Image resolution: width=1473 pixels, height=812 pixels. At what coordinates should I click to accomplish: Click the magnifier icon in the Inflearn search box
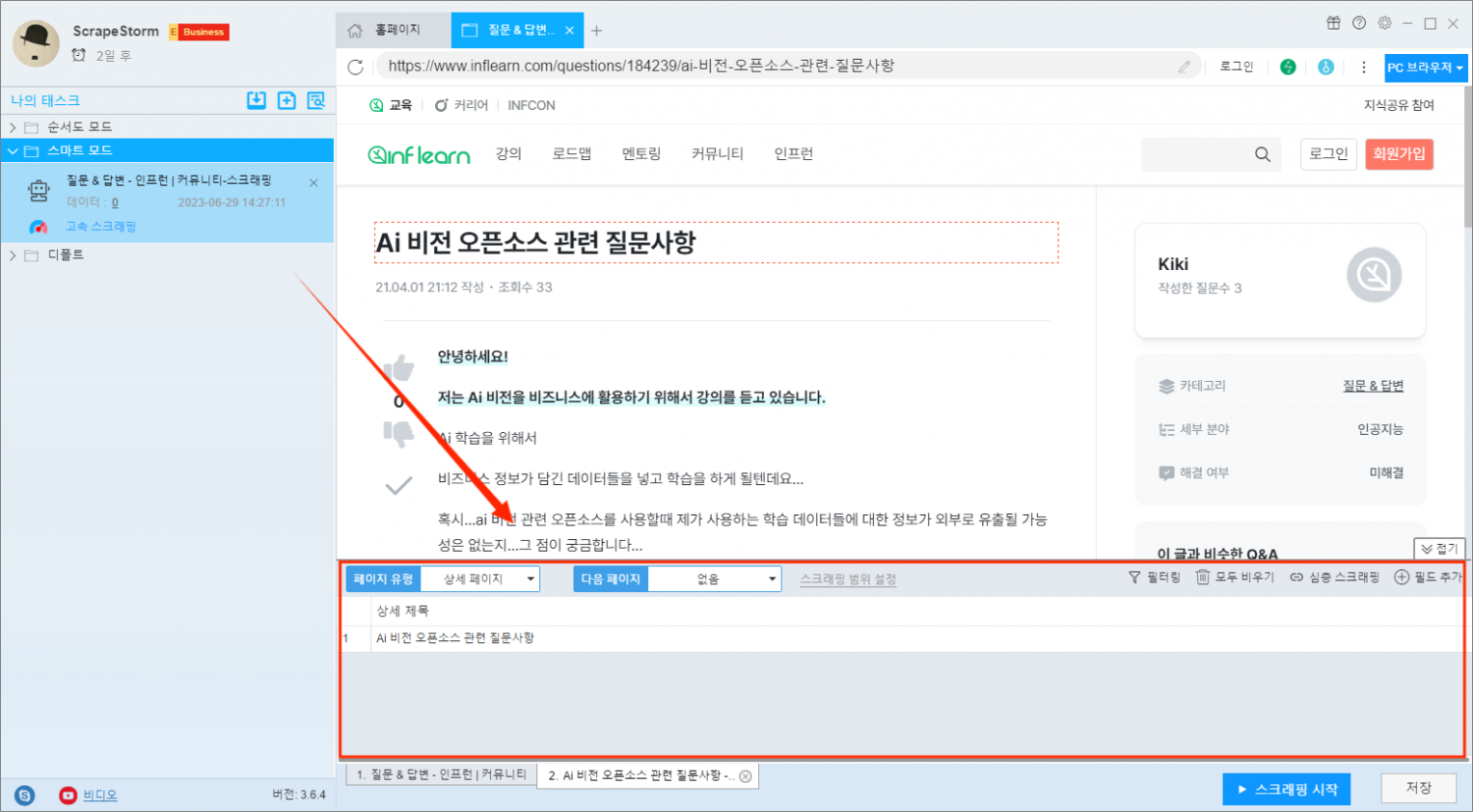tap(1263, 154)
